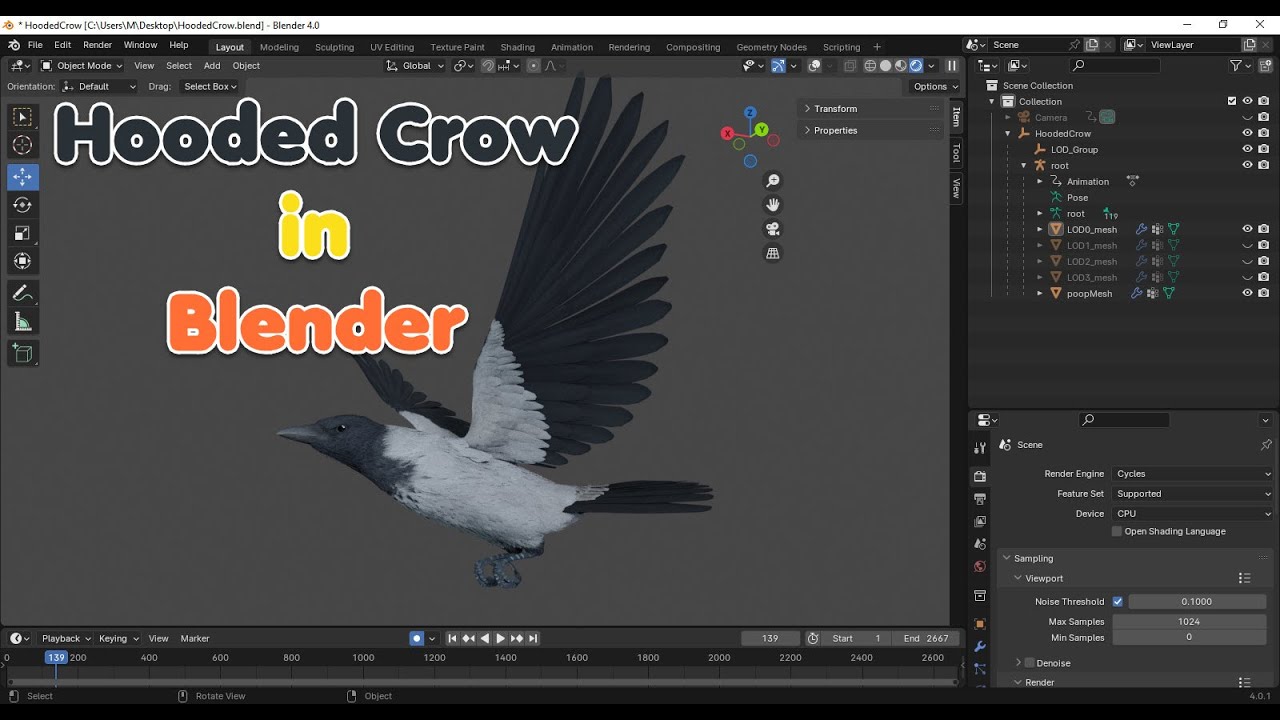
Task: Pin the Scene properties panel
Action: click(x=1266, y=445)
